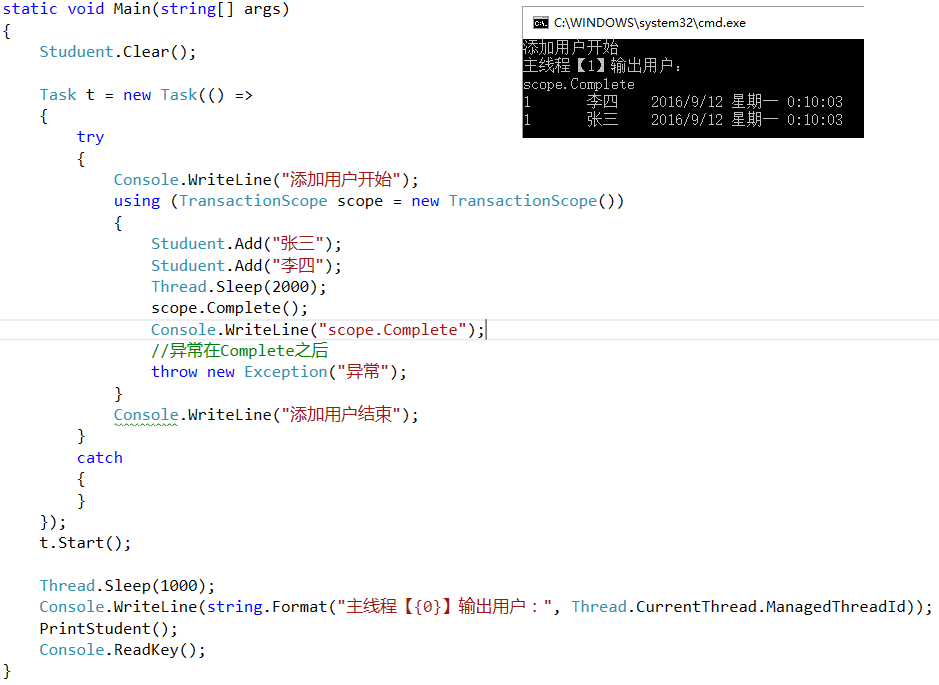
Task: Click the console row with '李四'
Action: coord(683,102)
